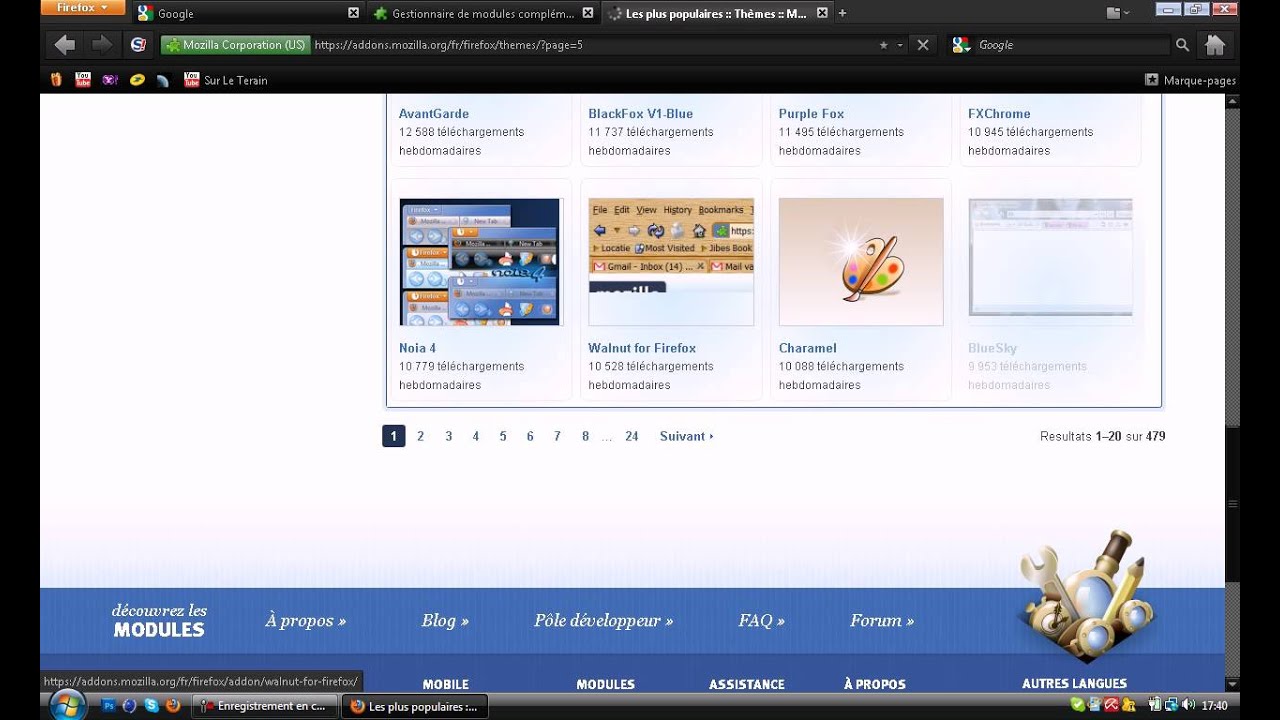Click the découvrez les Modules logo
The height and width of the screenshot is (720, 1280).
pyautogui.click(x=159, y=620)
